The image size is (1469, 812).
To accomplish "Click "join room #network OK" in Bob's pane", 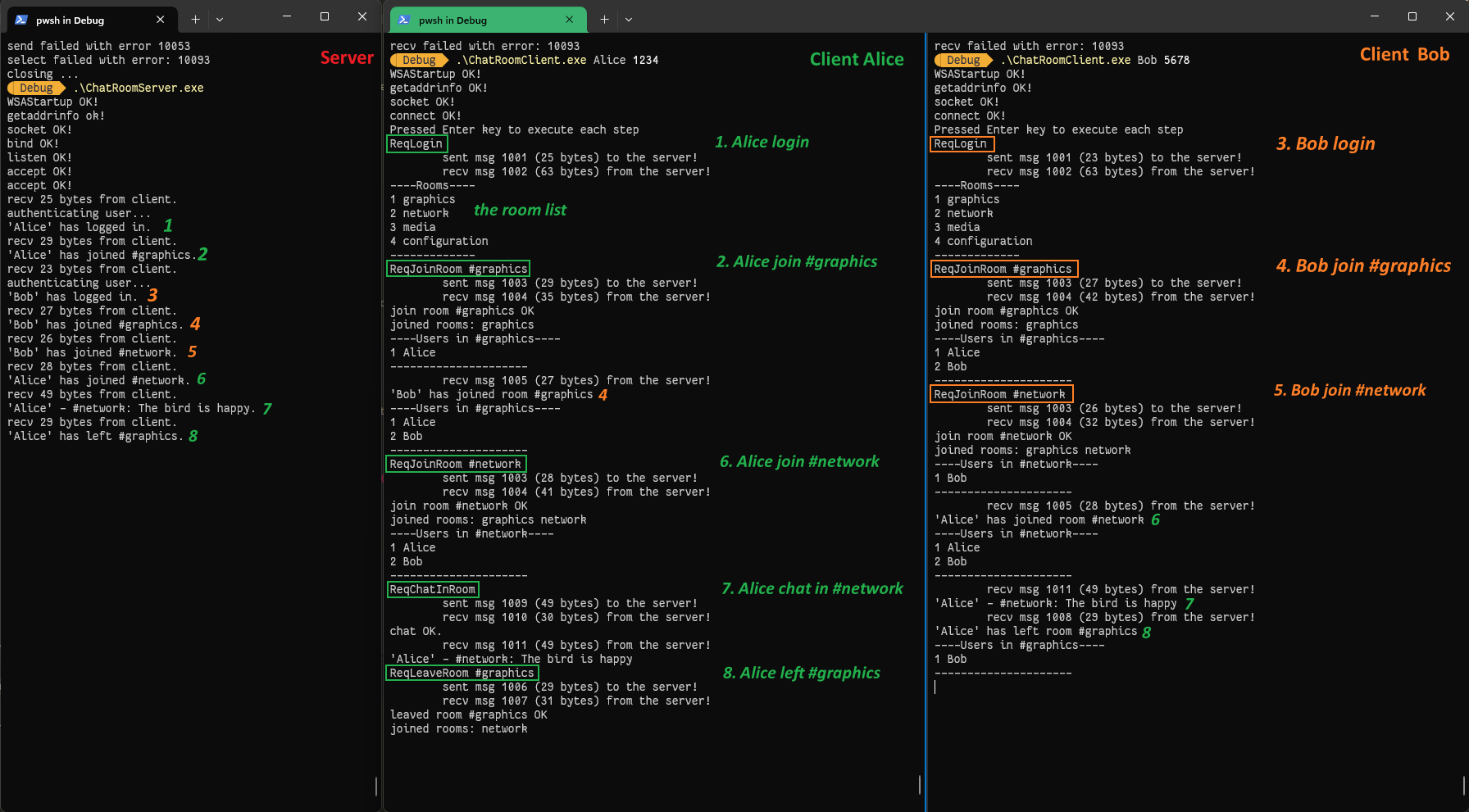I will [1003, 436].
